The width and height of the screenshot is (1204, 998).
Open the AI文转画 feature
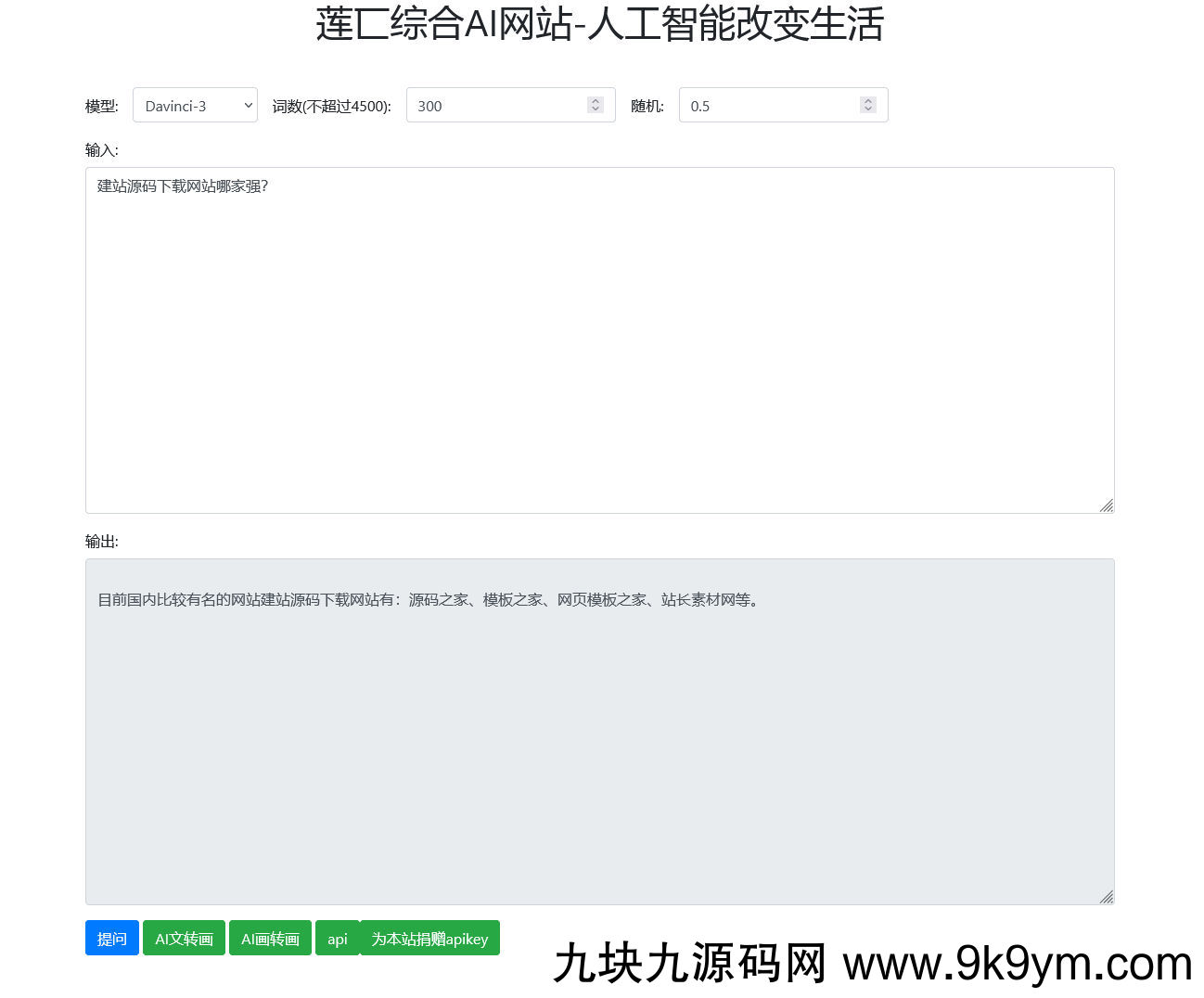point(184,939)
